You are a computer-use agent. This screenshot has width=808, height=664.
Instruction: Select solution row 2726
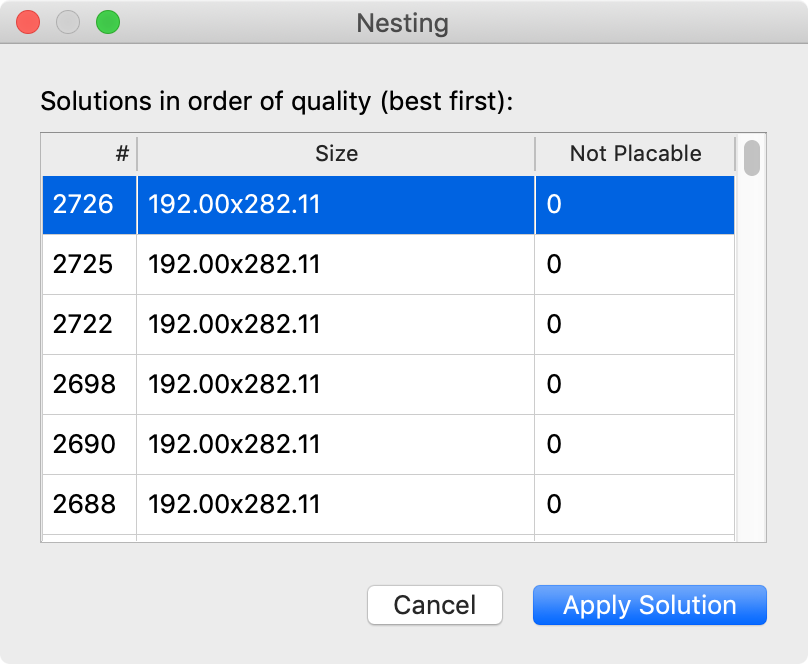coord(84,205)
